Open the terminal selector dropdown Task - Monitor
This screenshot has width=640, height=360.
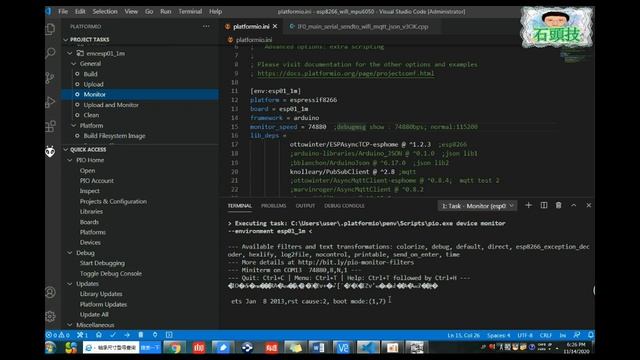(x=478, y=206)
